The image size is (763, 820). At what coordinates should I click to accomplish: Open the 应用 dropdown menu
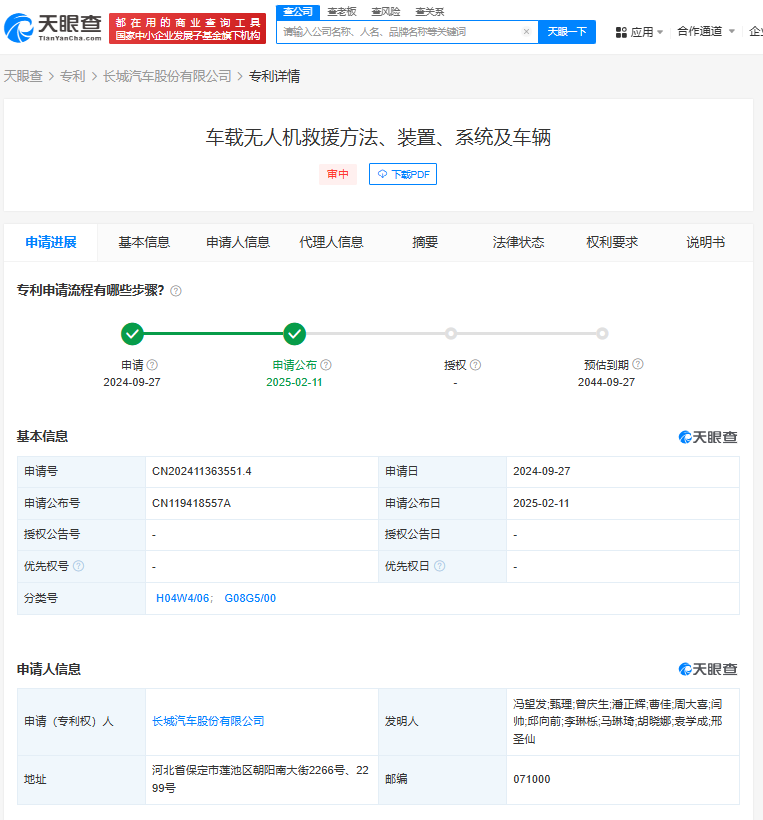pyautogui.click(x=639, y=32)
